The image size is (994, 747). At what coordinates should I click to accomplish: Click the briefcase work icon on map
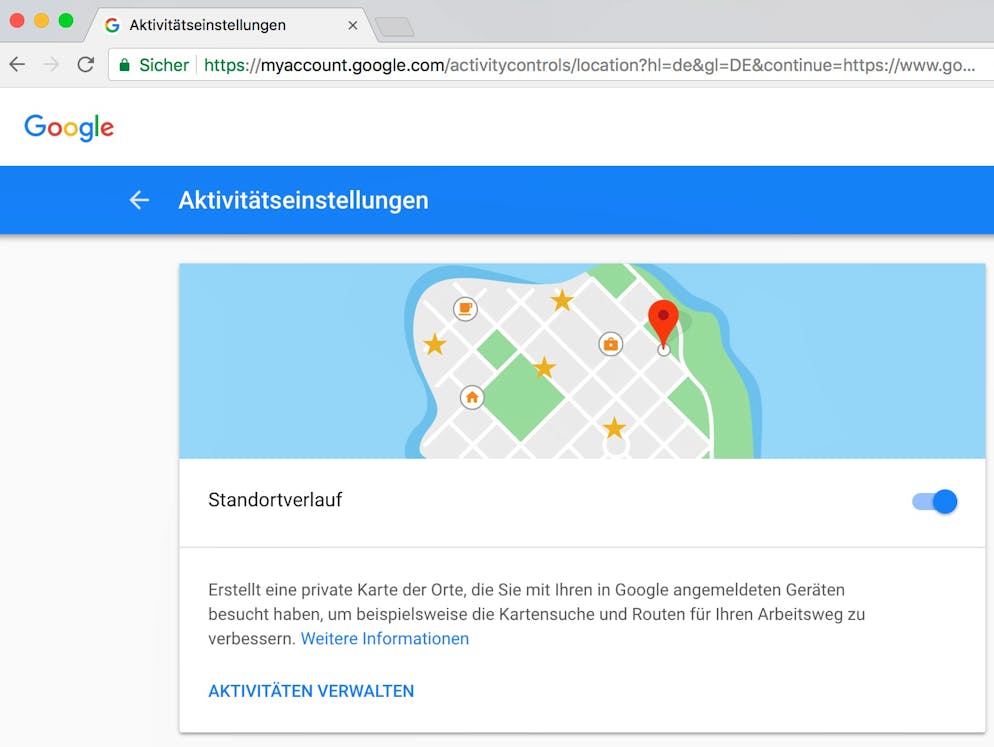[611, 344]
